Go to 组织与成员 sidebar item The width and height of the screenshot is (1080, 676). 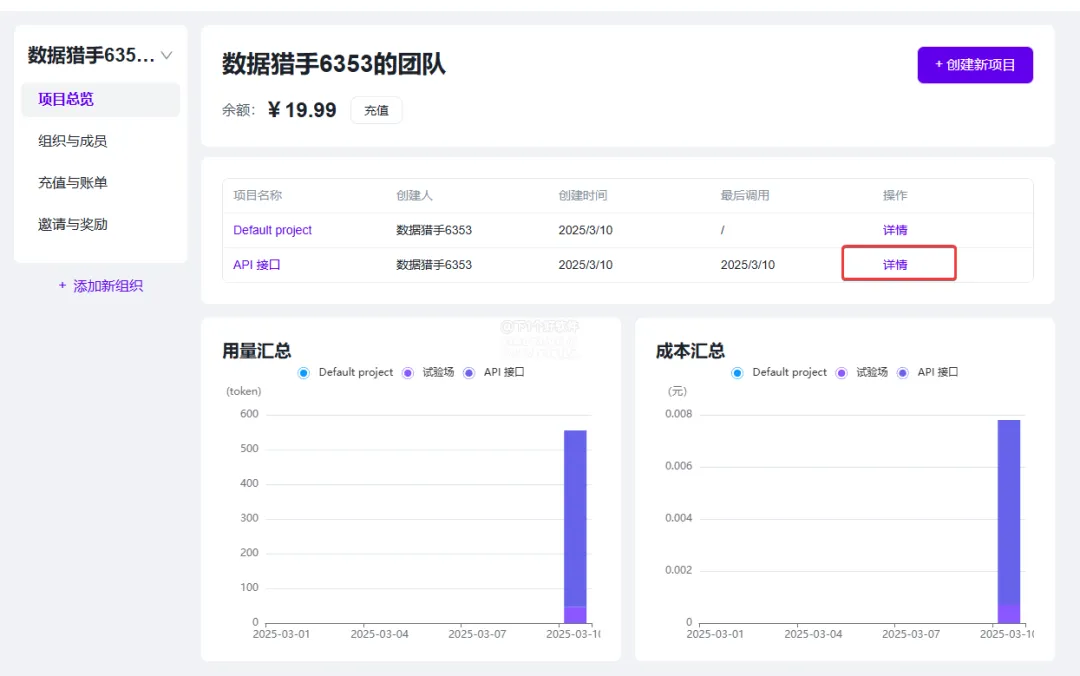pyautogui.click(x=73, y=141)
